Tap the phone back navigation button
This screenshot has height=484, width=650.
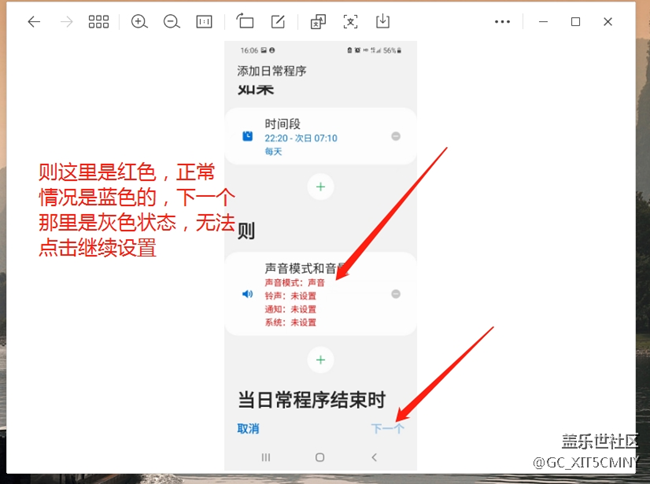pyautogui.click(x=374, y=457)
